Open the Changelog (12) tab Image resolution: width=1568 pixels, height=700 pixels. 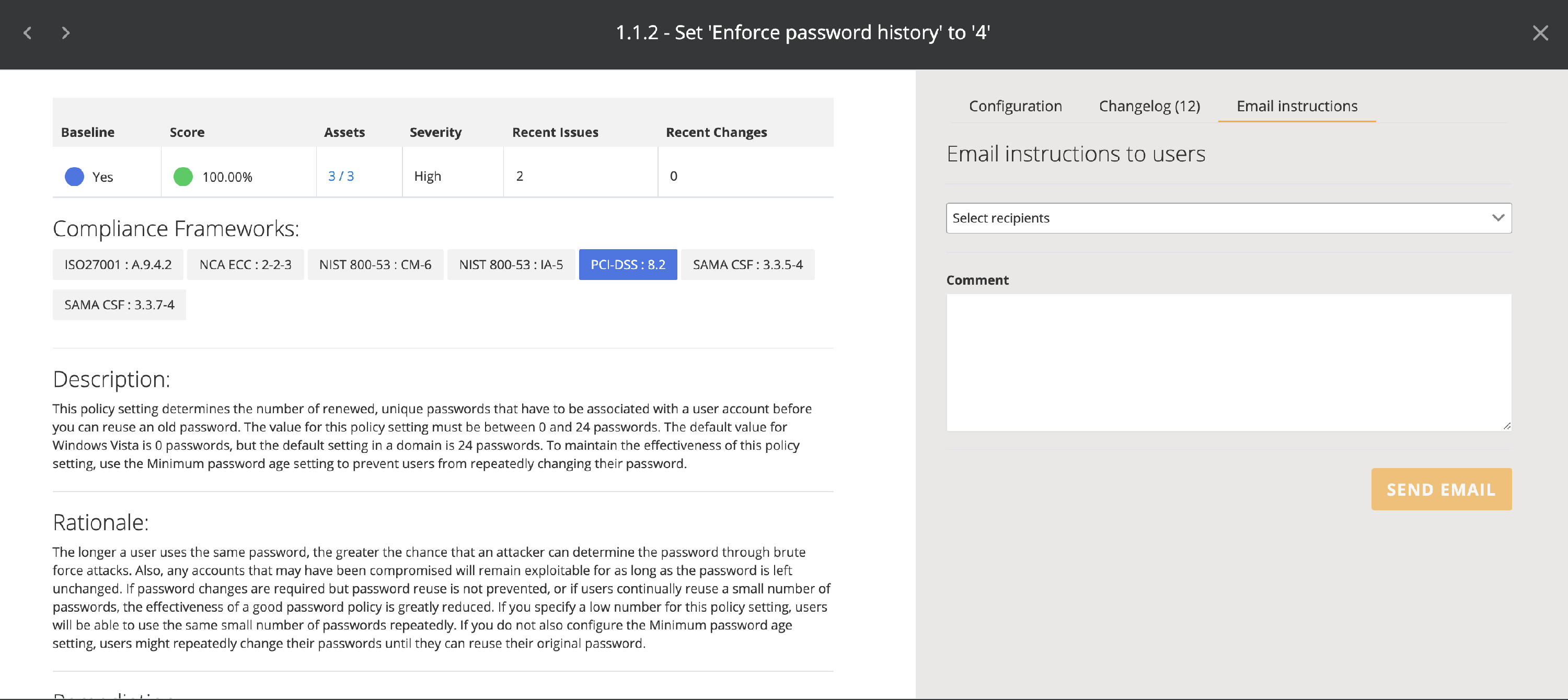coord(1149,106)
